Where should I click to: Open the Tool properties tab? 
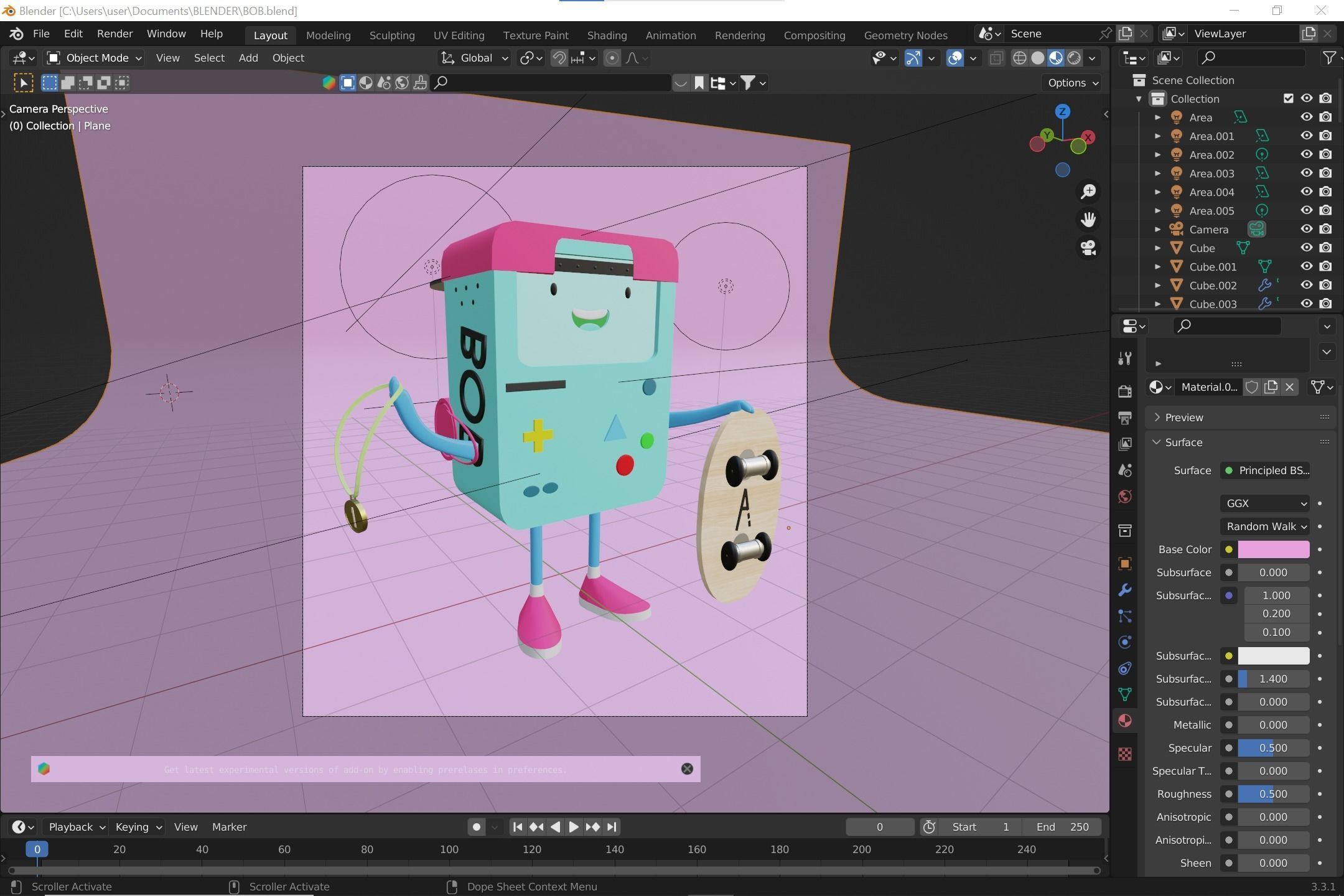pyautogui.click(x=1124, y=358)
